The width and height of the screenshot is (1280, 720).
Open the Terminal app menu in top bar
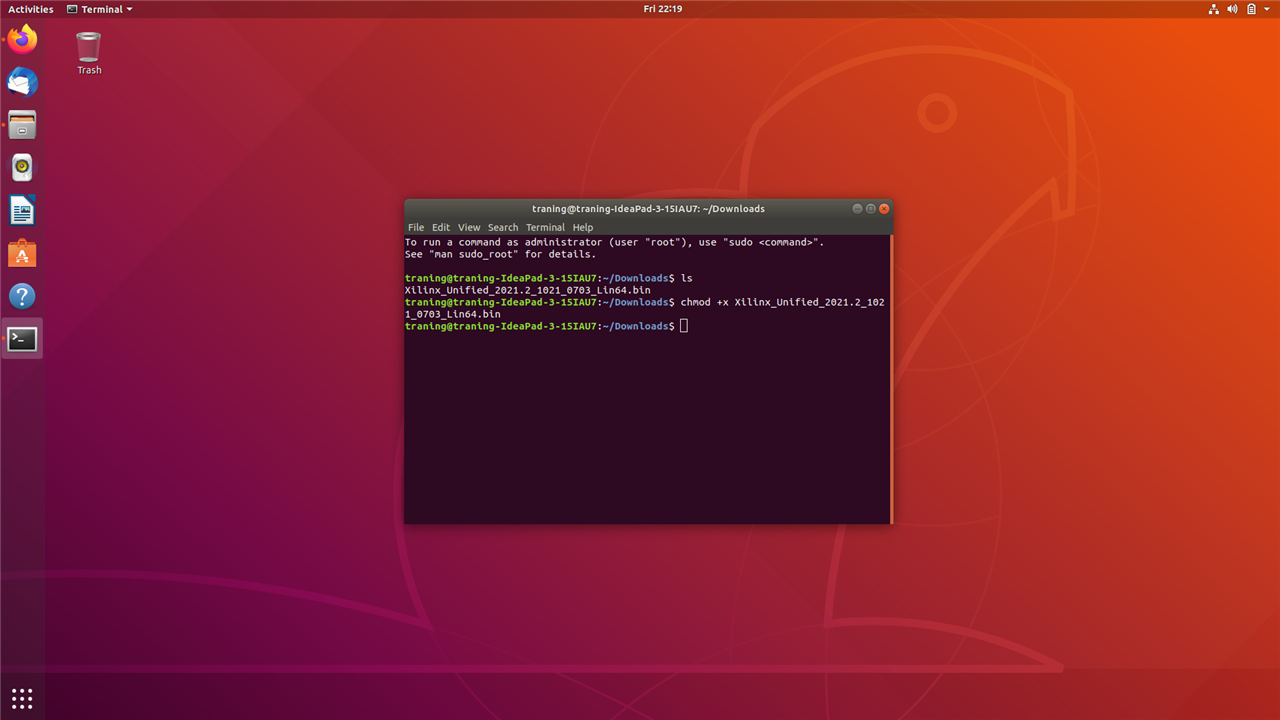[x=99, y=9]
